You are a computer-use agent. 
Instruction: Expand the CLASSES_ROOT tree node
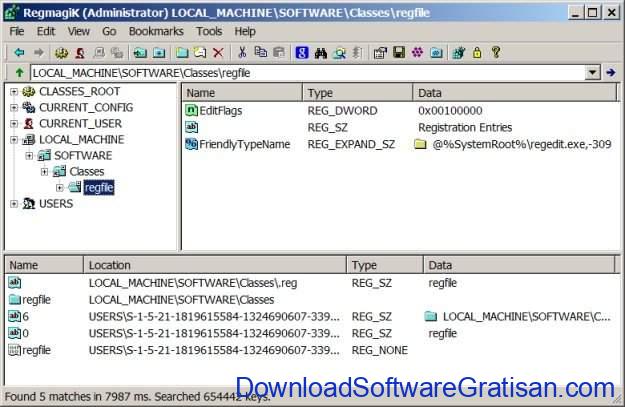point(13,92)
